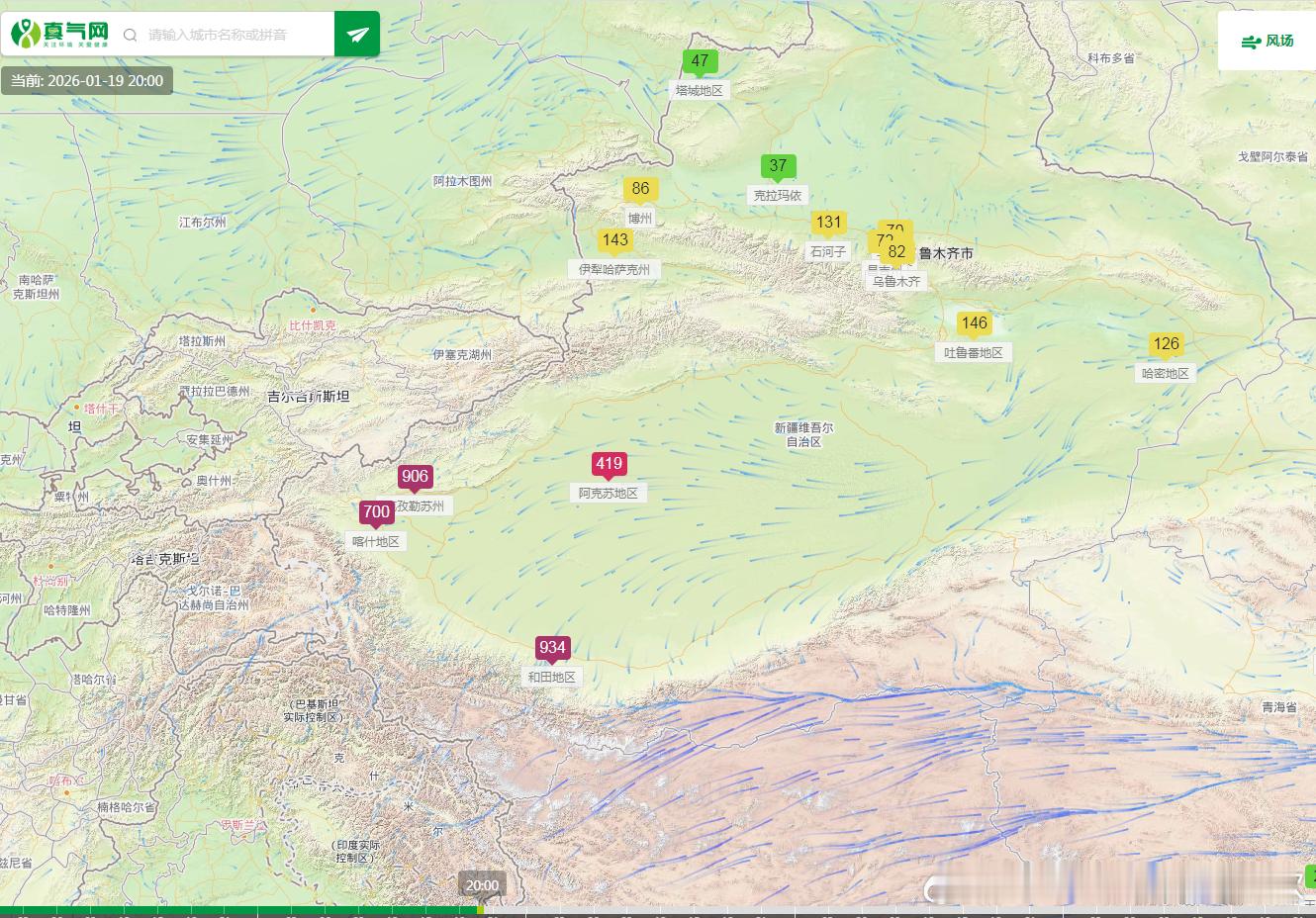Click the gray upcoming portion of the timeline
The height and width of the screenshot is (918, 1316).
pos(900,911)
